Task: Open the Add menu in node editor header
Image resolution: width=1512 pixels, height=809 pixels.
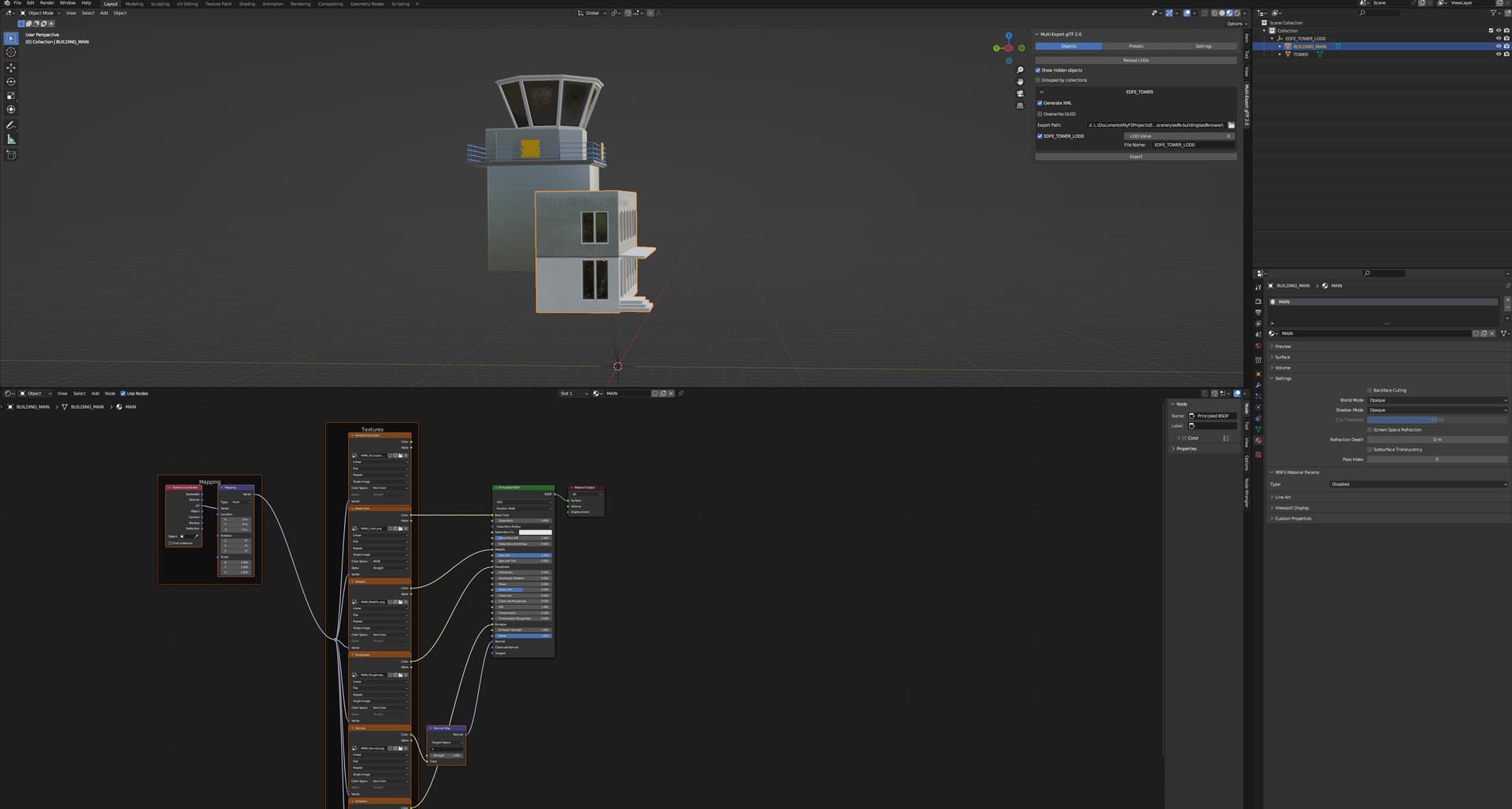Action: pos(95,394)
